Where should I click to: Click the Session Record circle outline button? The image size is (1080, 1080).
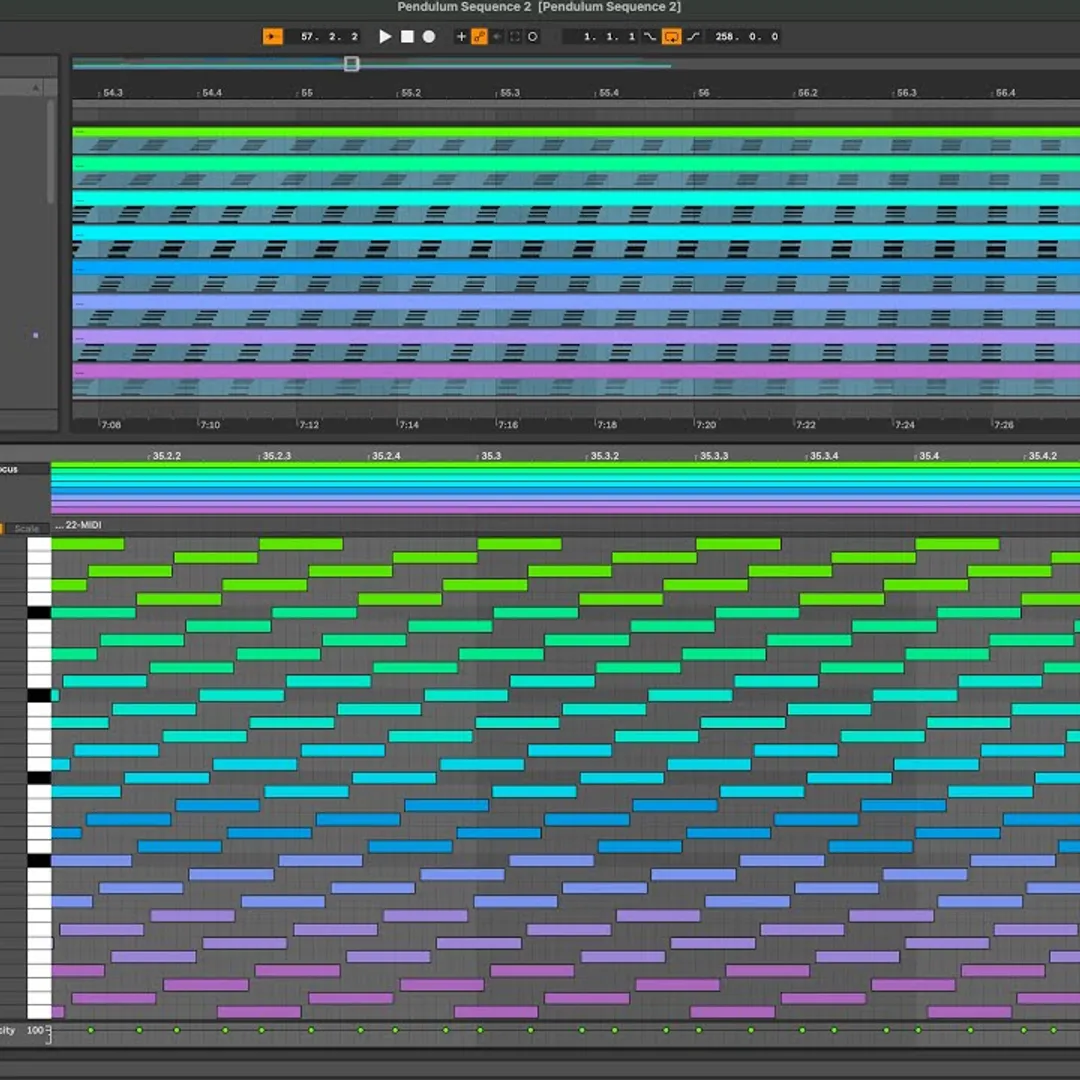click(x=533, y=37)
